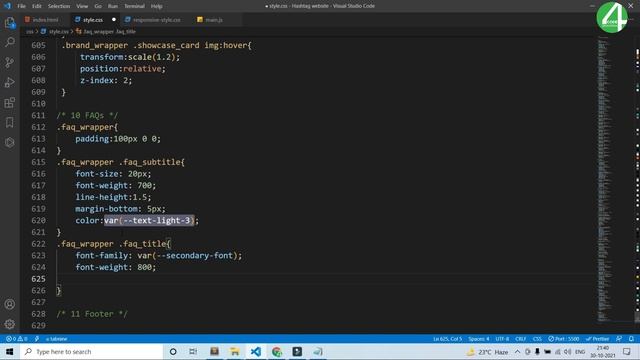Open the View menu
The image size is (640, 360).
82,6
